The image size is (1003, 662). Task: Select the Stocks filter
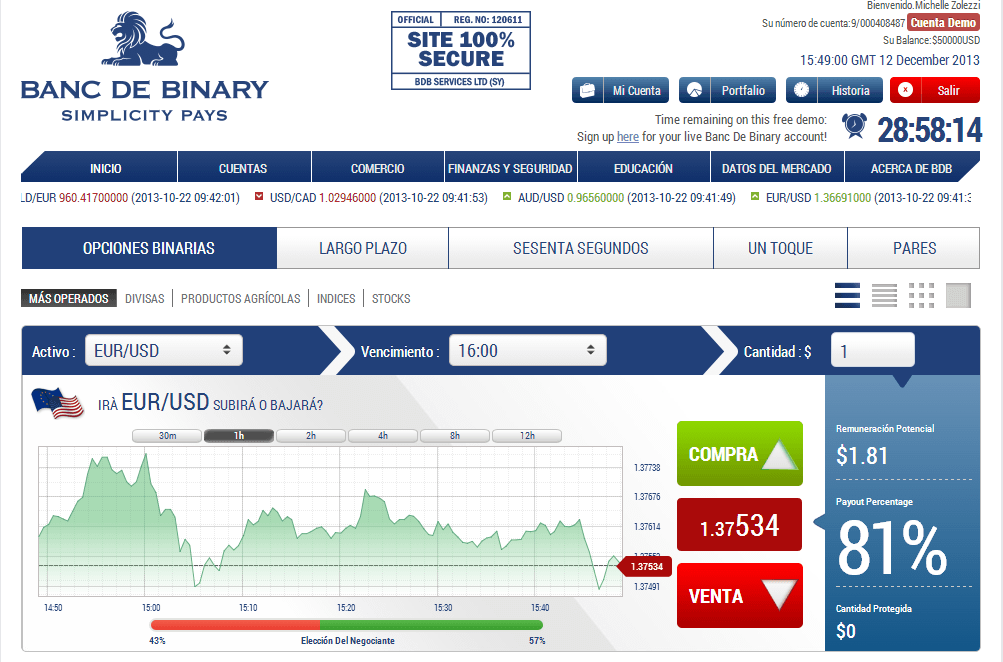[x=391, y=299]
